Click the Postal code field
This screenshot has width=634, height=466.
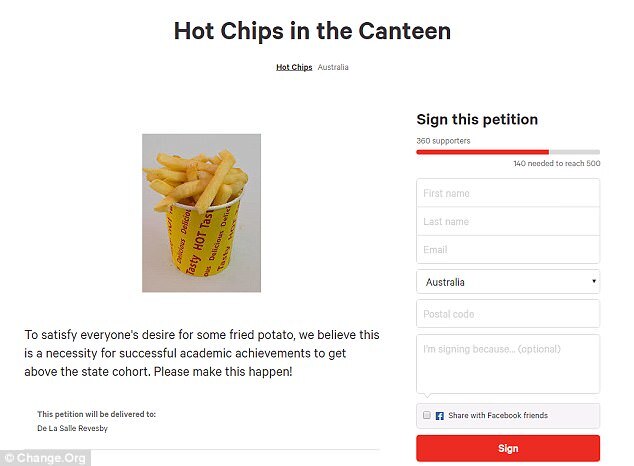coord(507,314)
